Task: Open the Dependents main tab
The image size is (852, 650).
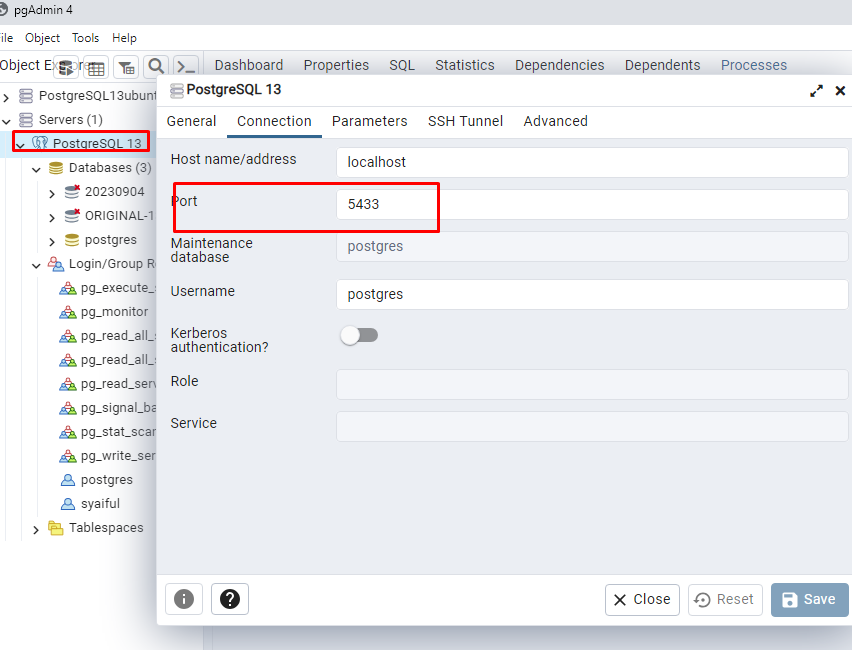Action: (x=662, y=65)
